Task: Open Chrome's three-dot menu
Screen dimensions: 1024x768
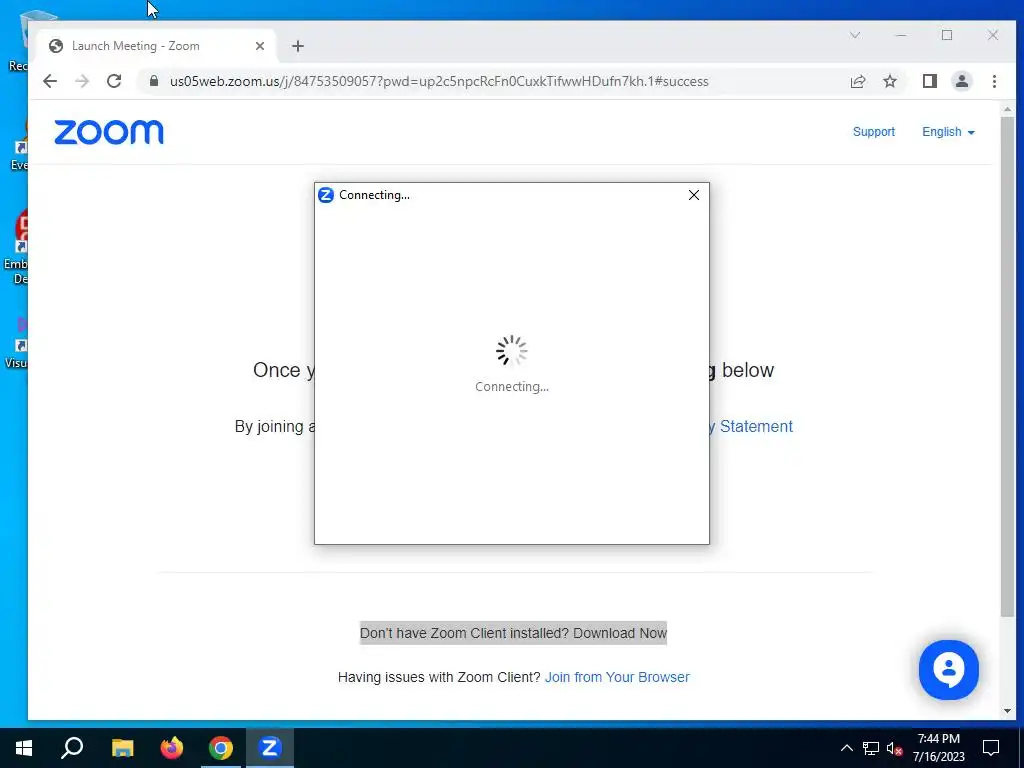Action: (994, 81)
